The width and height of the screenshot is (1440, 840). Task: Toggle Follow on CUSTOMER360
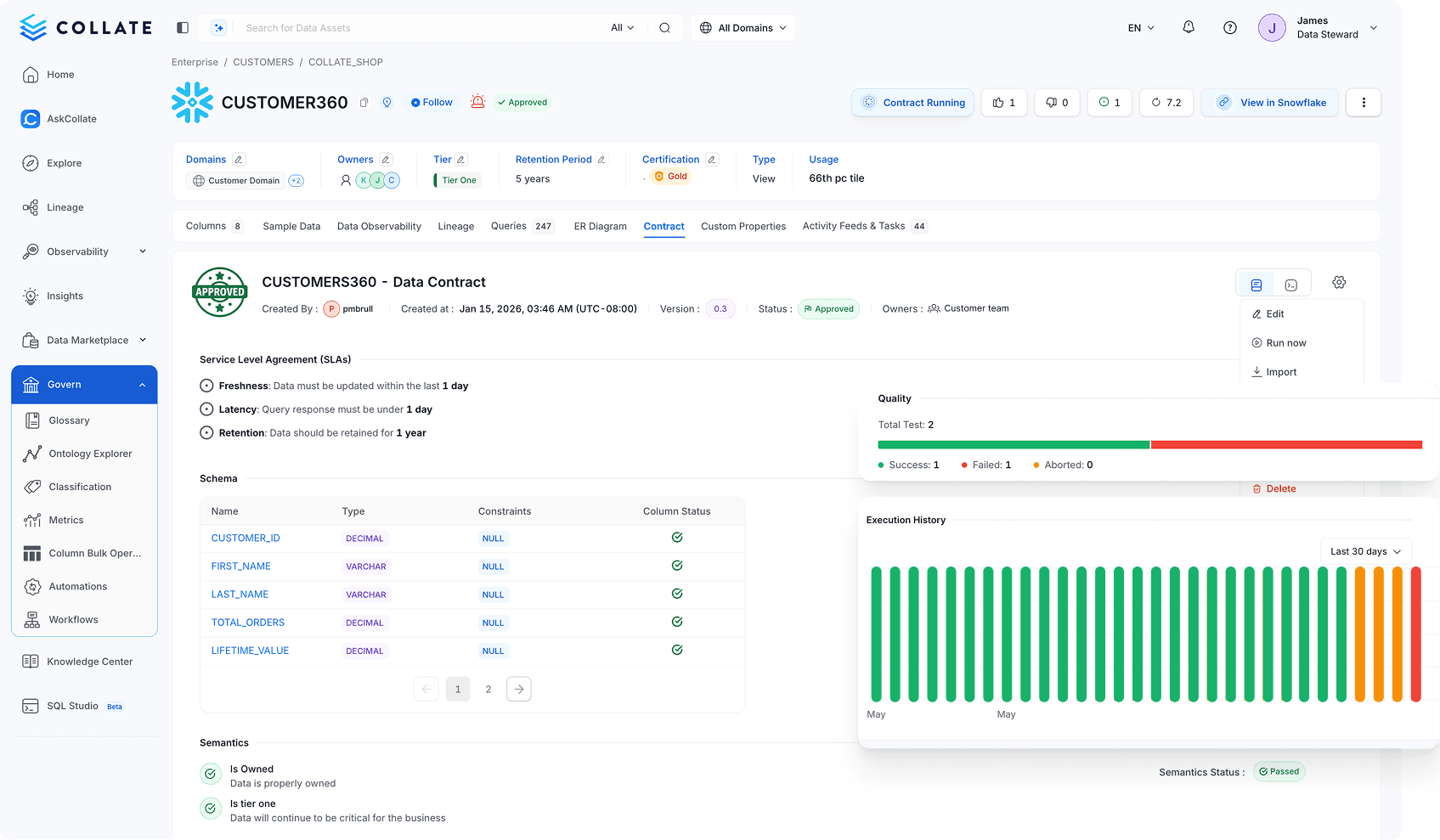coord(432,102)
